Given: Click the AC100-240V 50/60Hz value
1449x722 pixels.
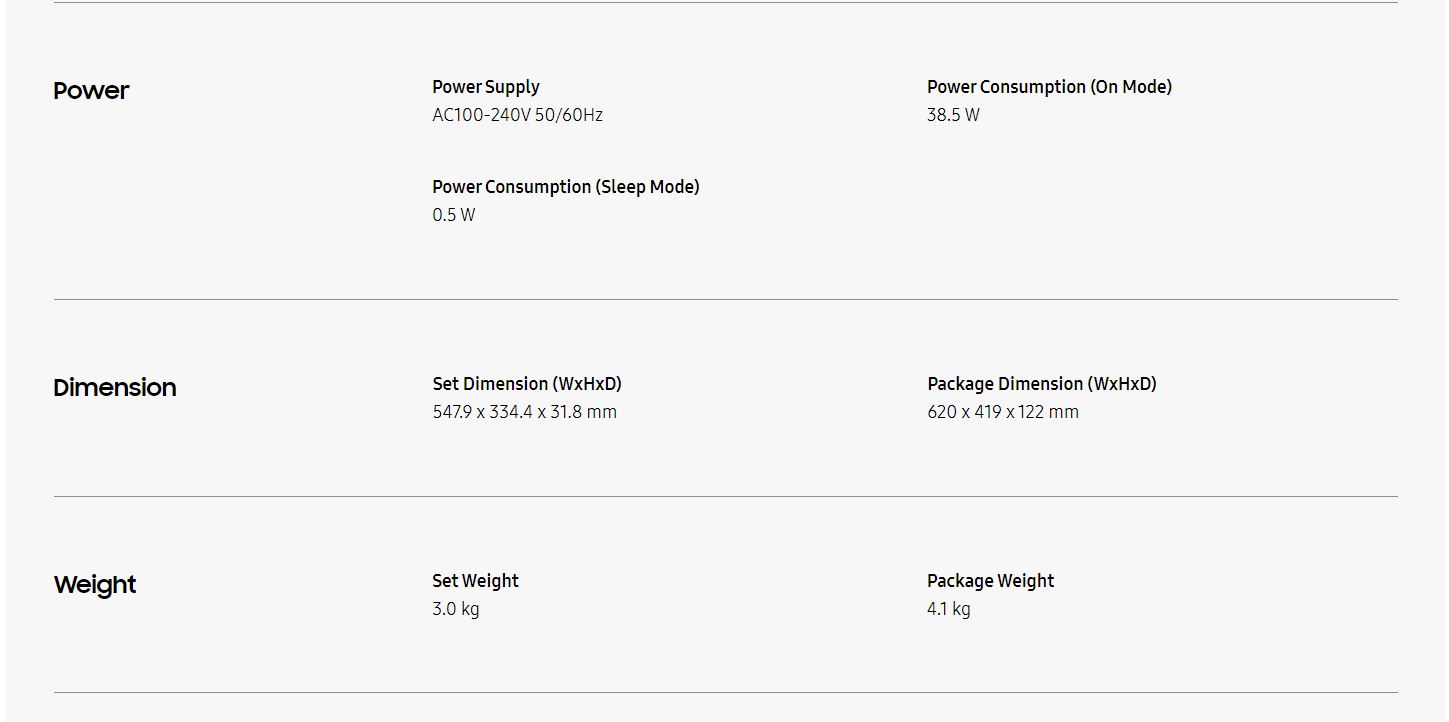Looking at the screenshot, I should [517, 115].
